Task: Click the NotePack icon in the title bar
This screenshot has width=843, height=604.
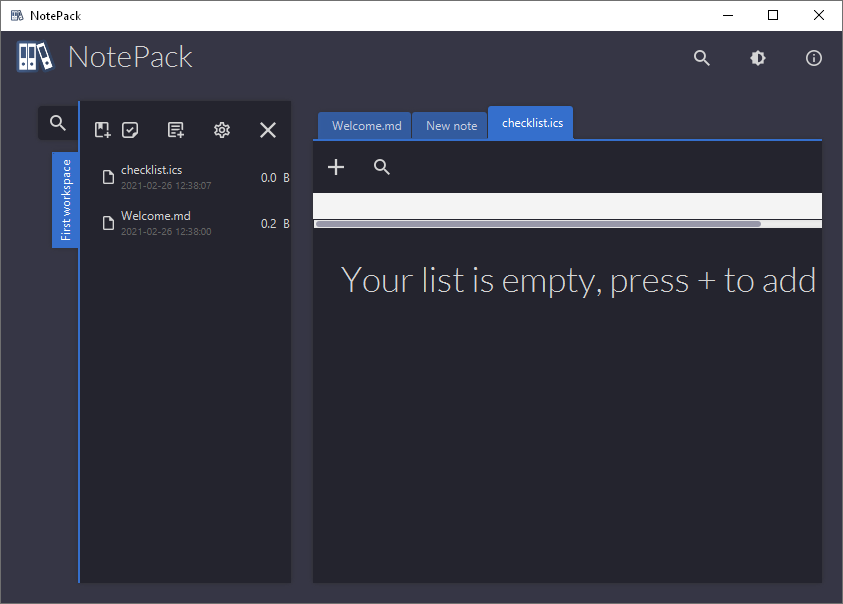Action: click(x=15, y=15)
